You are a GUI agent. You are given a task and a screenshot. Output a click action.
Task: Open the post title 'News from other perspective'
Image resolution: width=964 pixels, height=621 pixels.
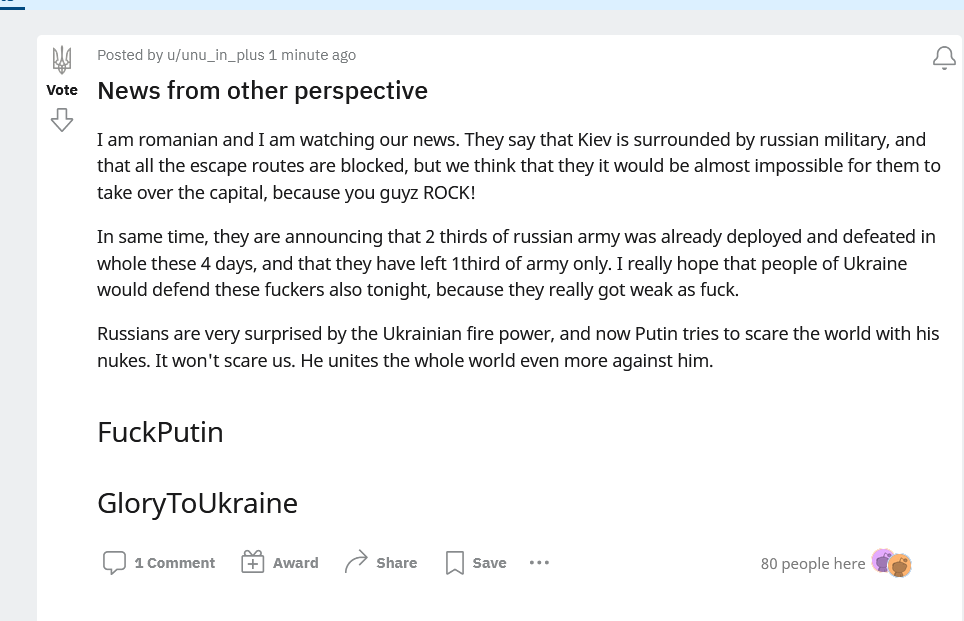tap(262, 91)
